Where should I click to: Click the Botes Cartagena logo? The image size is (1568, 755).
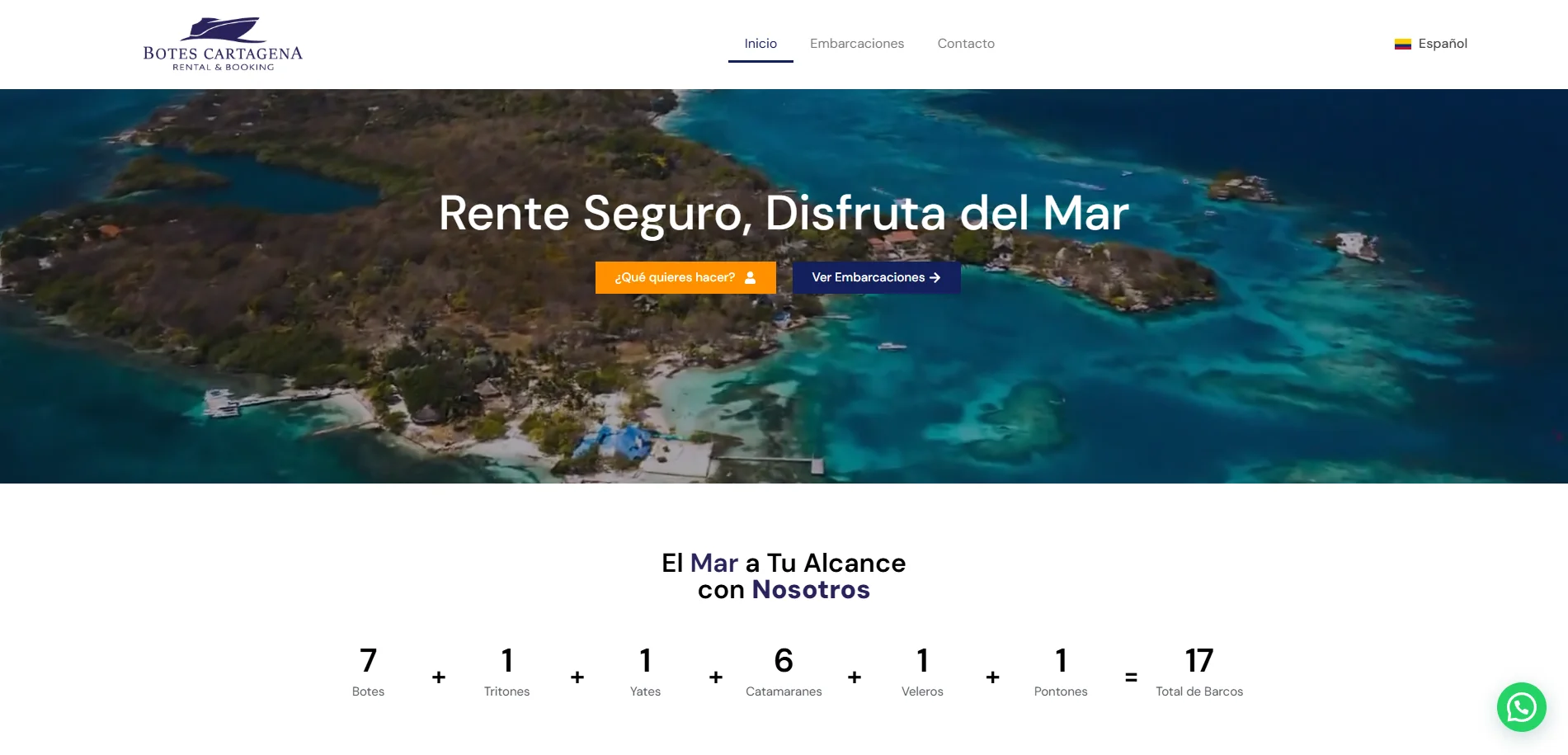tap(223, 44)
